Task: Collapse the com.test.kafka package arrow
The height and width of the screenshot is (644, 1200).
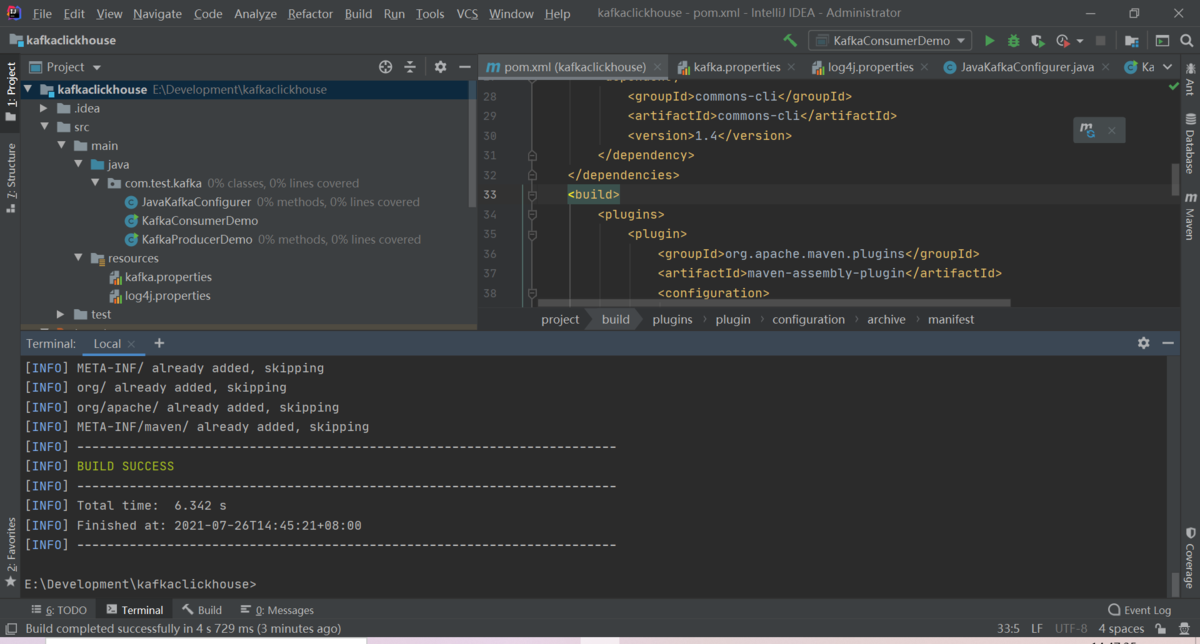Action: click(95, 183)
